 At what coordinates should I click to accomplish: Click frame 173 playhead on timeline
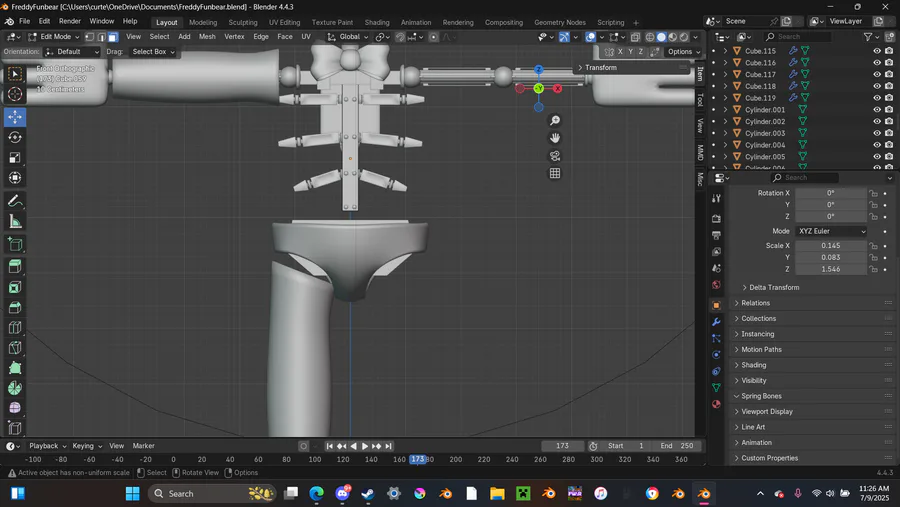coord(418,459)
